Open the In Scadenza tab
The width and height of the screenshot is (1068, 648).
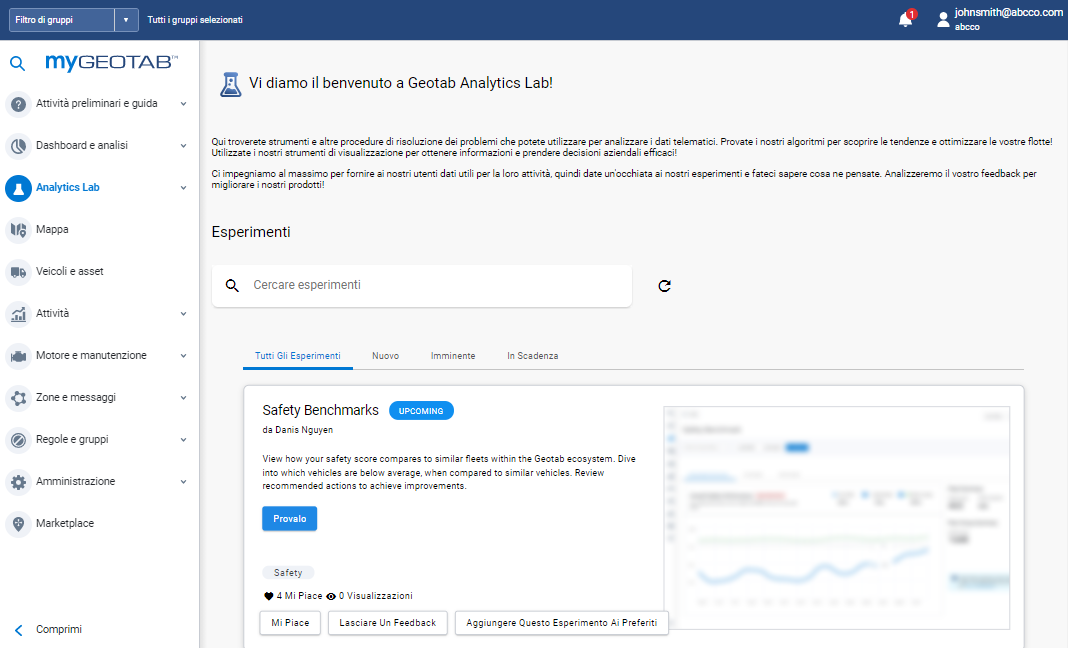pyautogui.click(x=532, y=355)
